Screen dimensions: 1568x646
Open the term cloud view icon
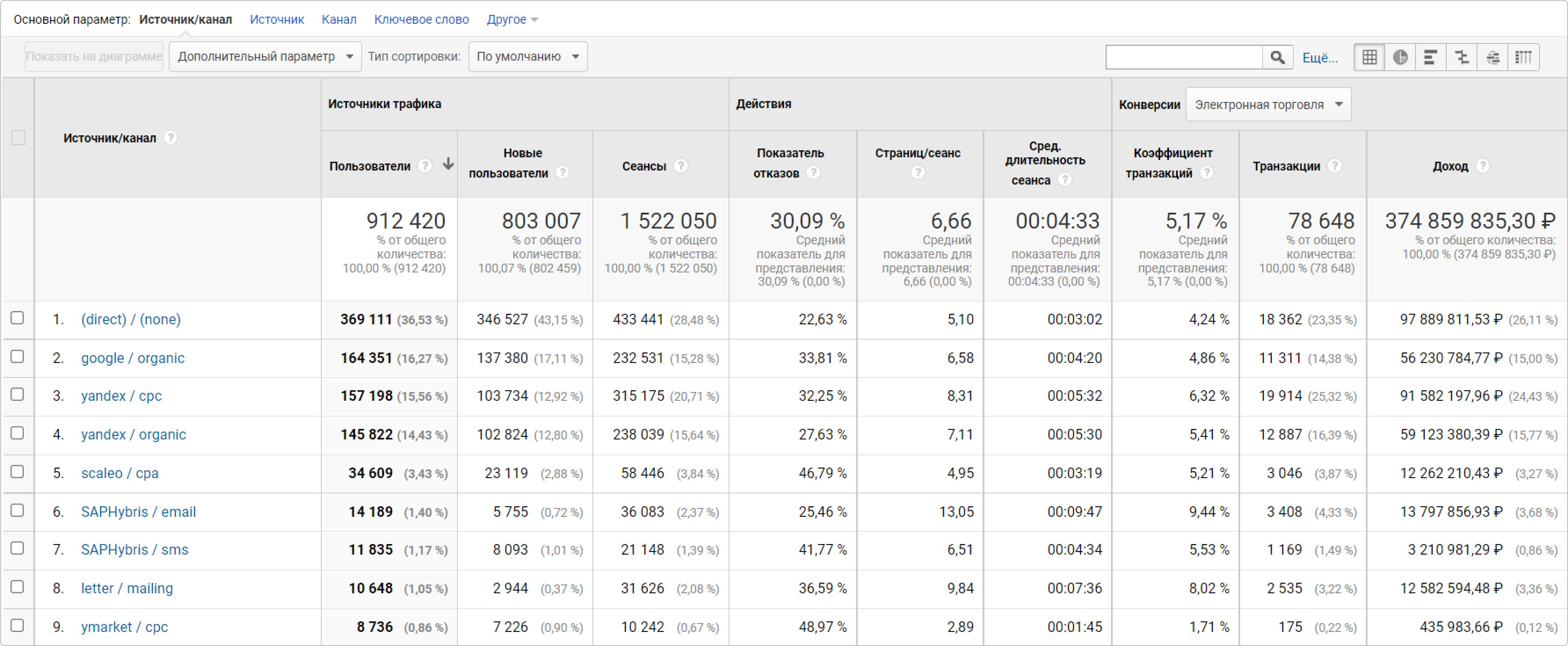(x=1492, y=57)
